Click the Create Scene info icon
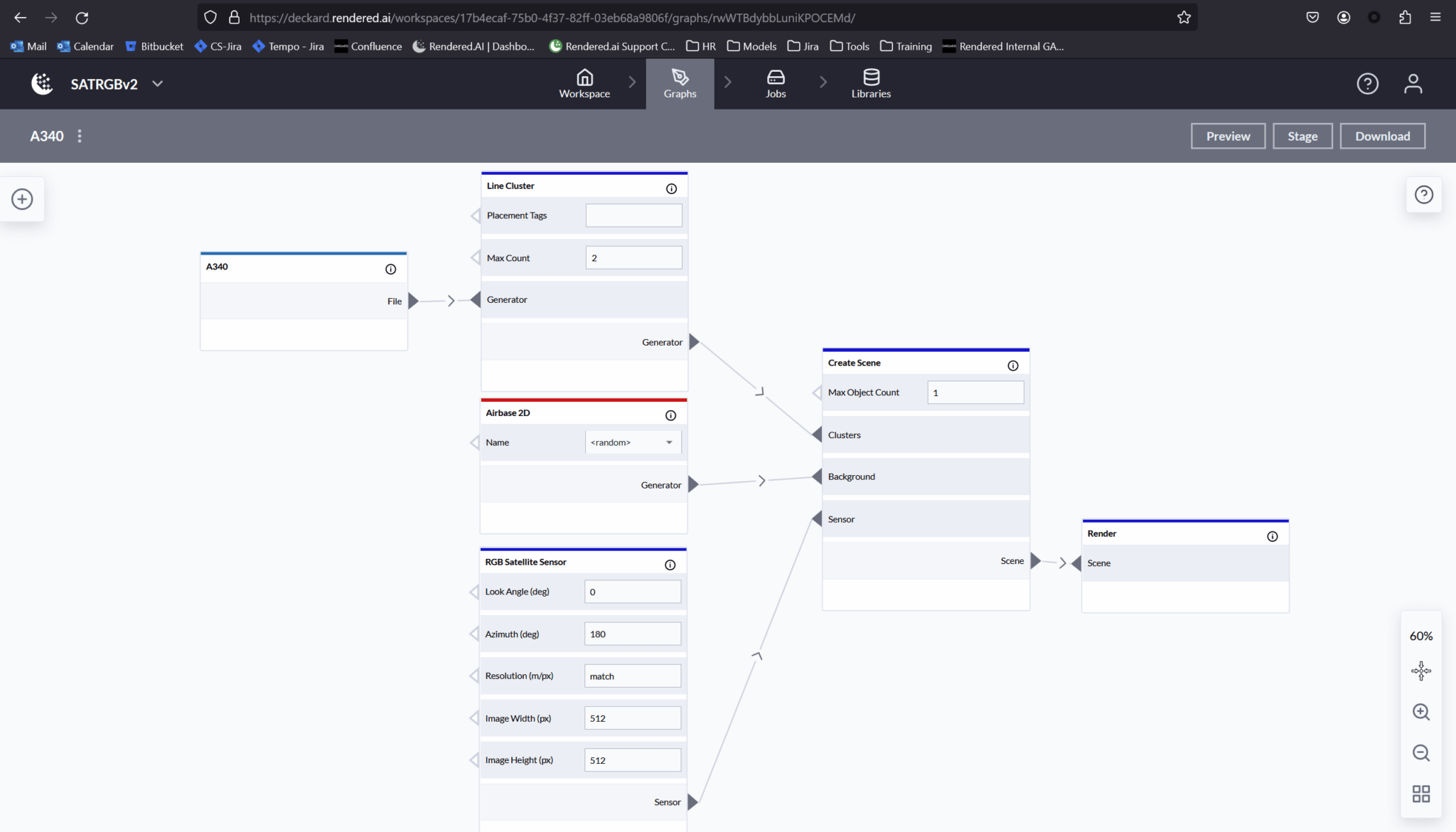 tap(1012, 366)
